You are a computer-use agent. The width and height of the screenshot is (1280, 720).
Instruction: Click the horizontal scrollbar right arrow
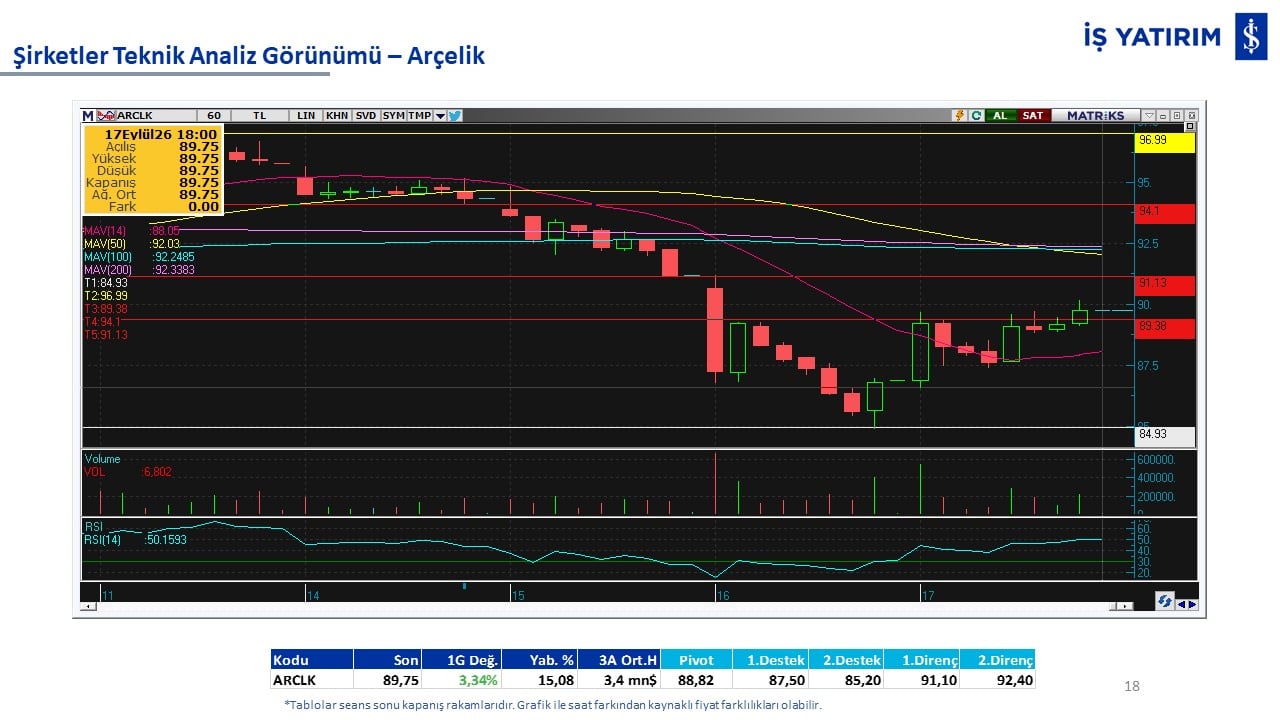pyautogui.click(x=1125, y=606)
